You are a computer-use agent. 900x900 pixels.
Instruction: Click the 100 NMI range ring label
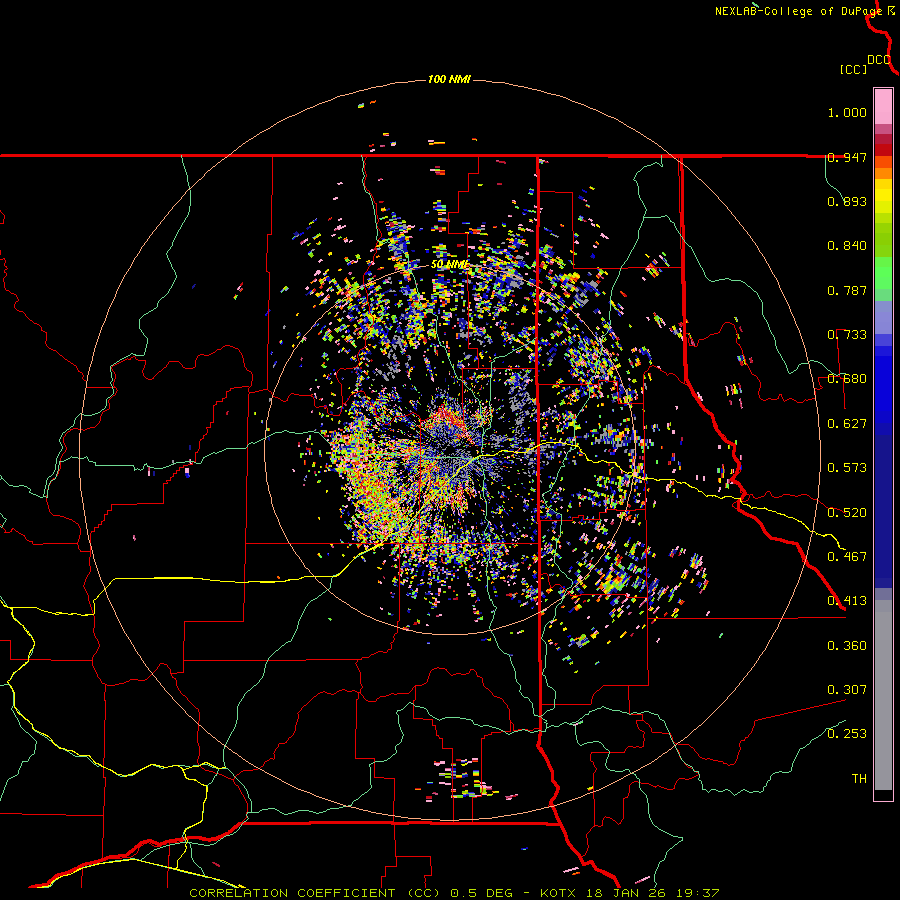click(x=449, y=79)
